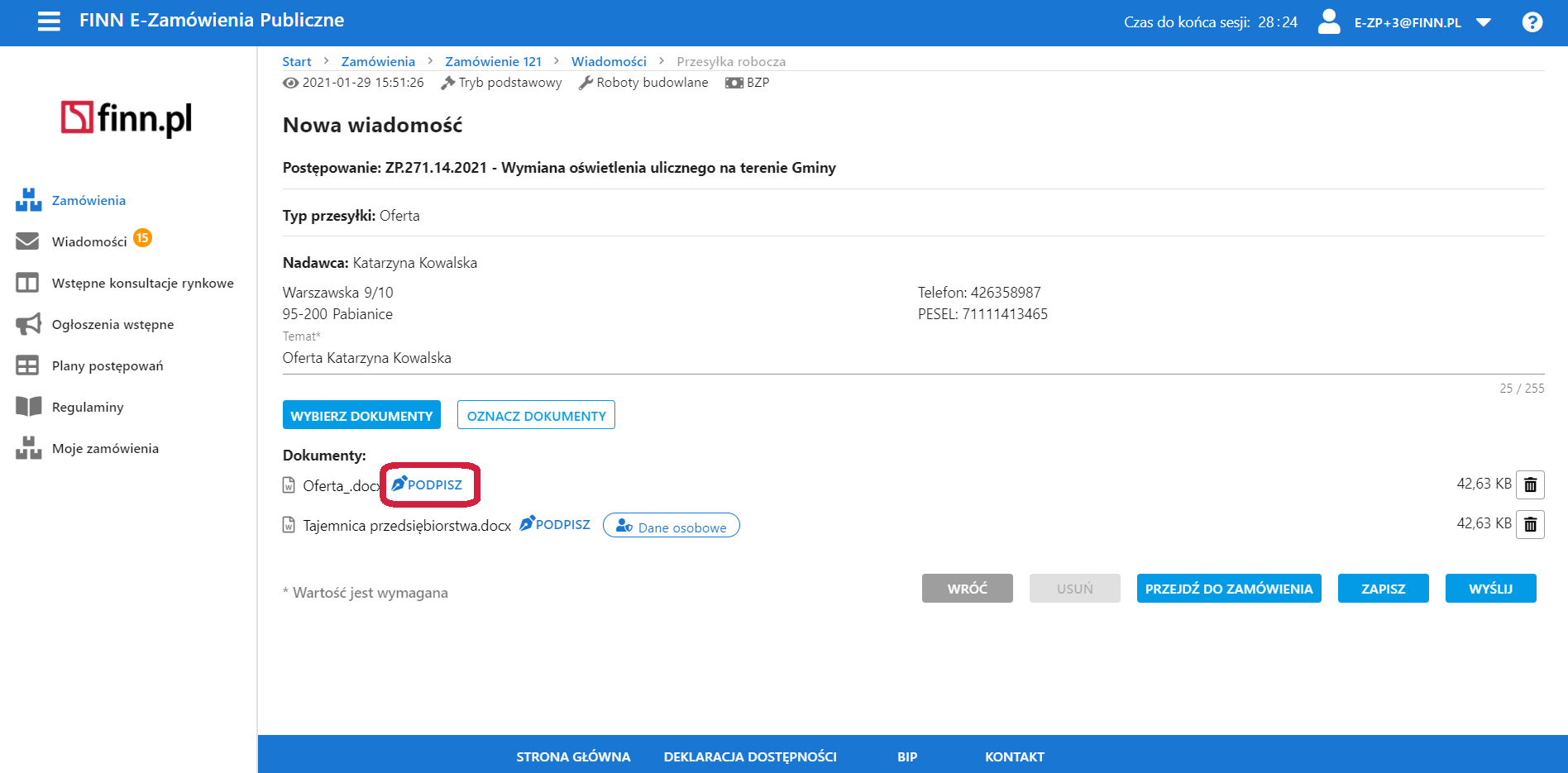Click the Wiadomości envelope icon
Image resolution: width=1568 pixels, height=773 pixels.
coord(27,241)
